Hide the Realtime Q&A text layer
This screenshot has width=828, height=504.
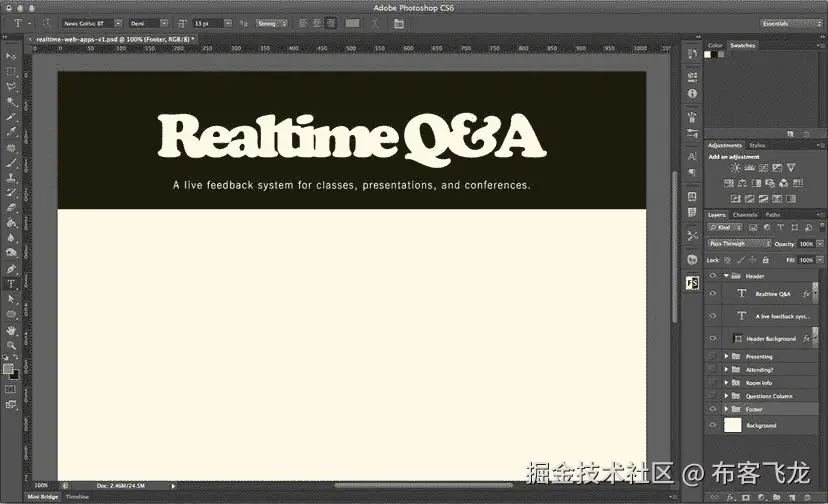tap(712, 293)
